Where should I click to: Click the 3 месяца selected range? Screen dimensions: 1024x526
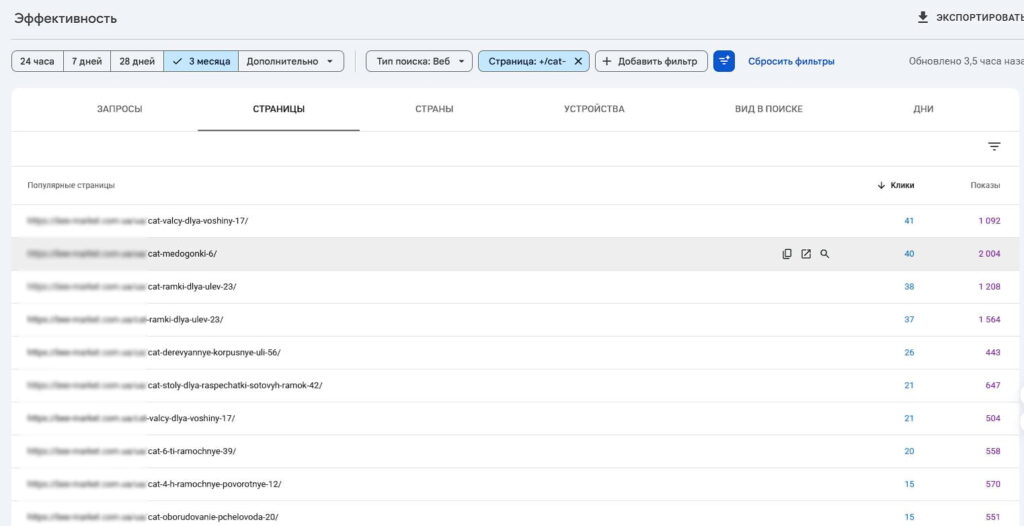point(201,61)
